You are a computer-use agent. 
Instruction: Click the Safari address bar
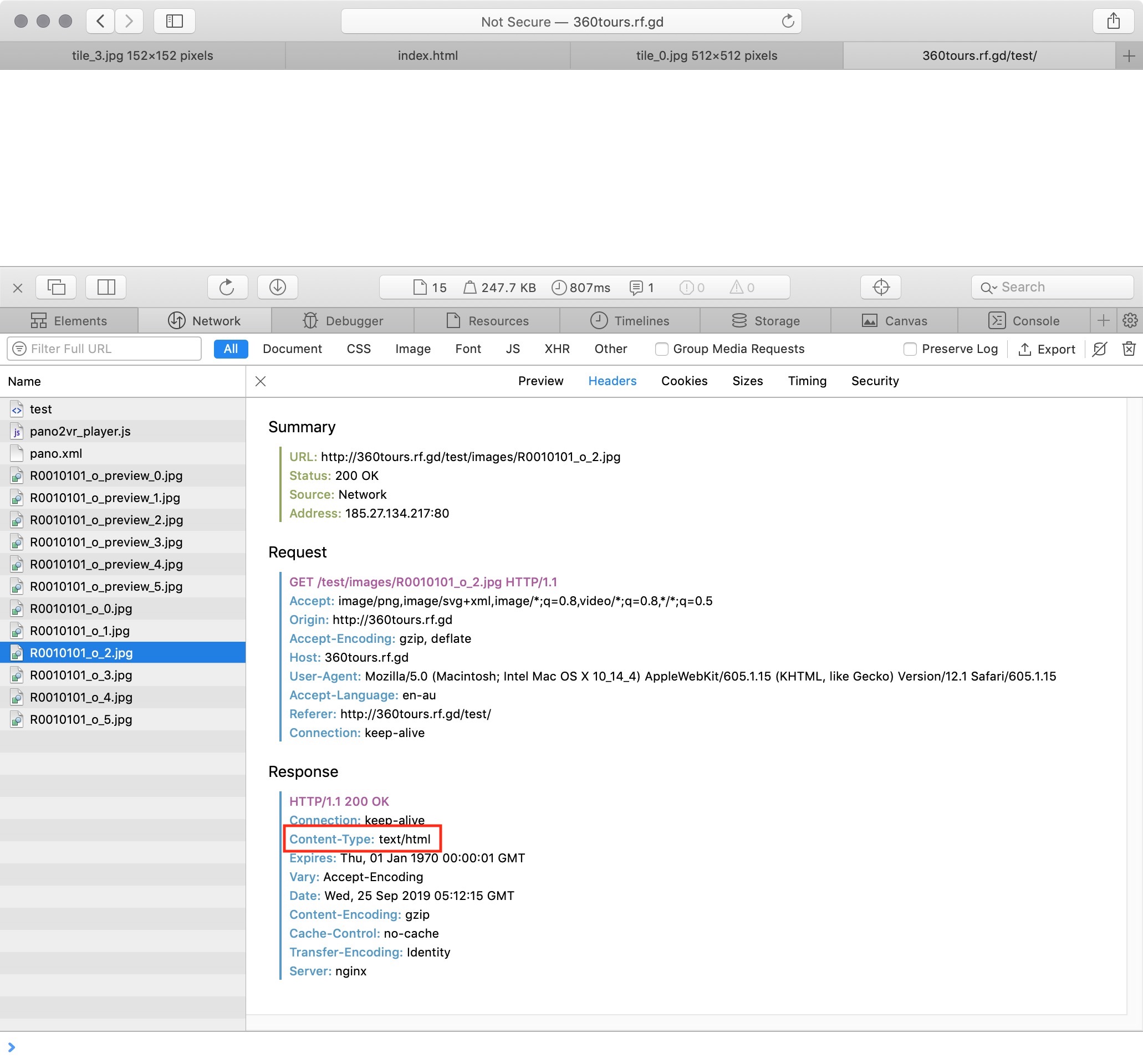click(571, 21)
